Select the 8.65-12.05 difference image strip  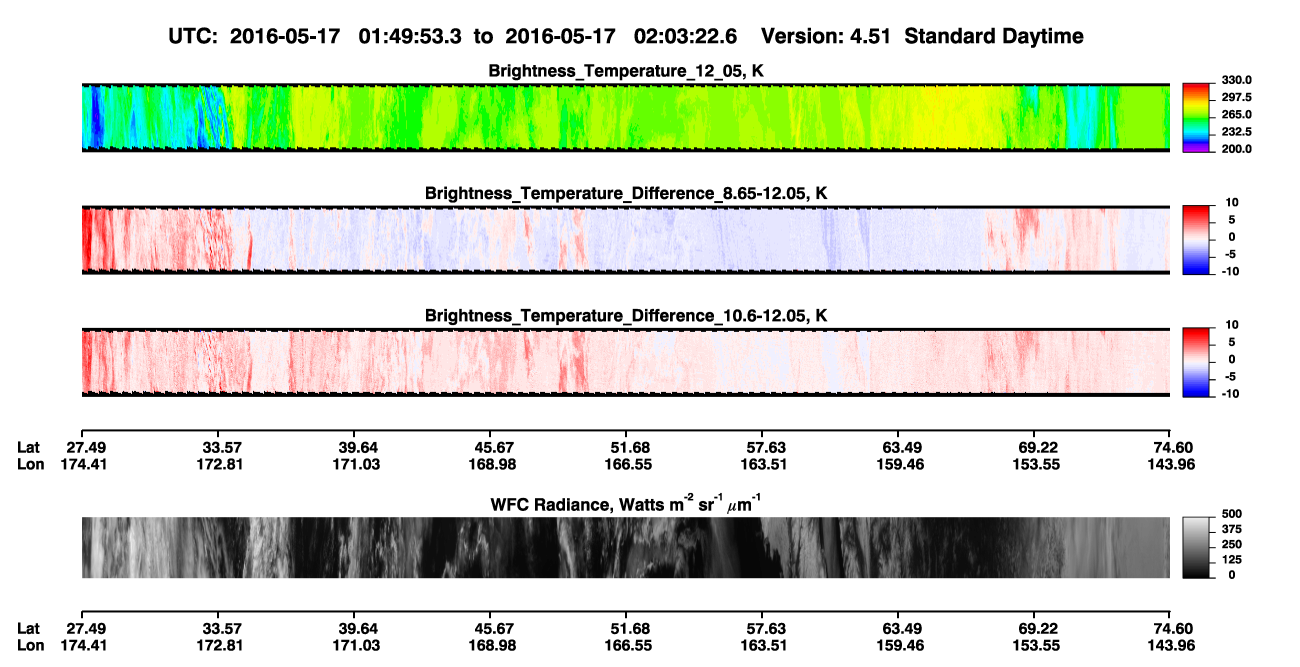click(625, 240)
